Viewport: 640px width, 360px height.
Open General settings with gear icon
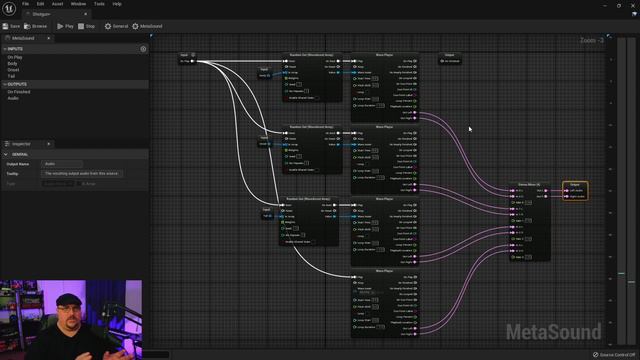point(116,26)
